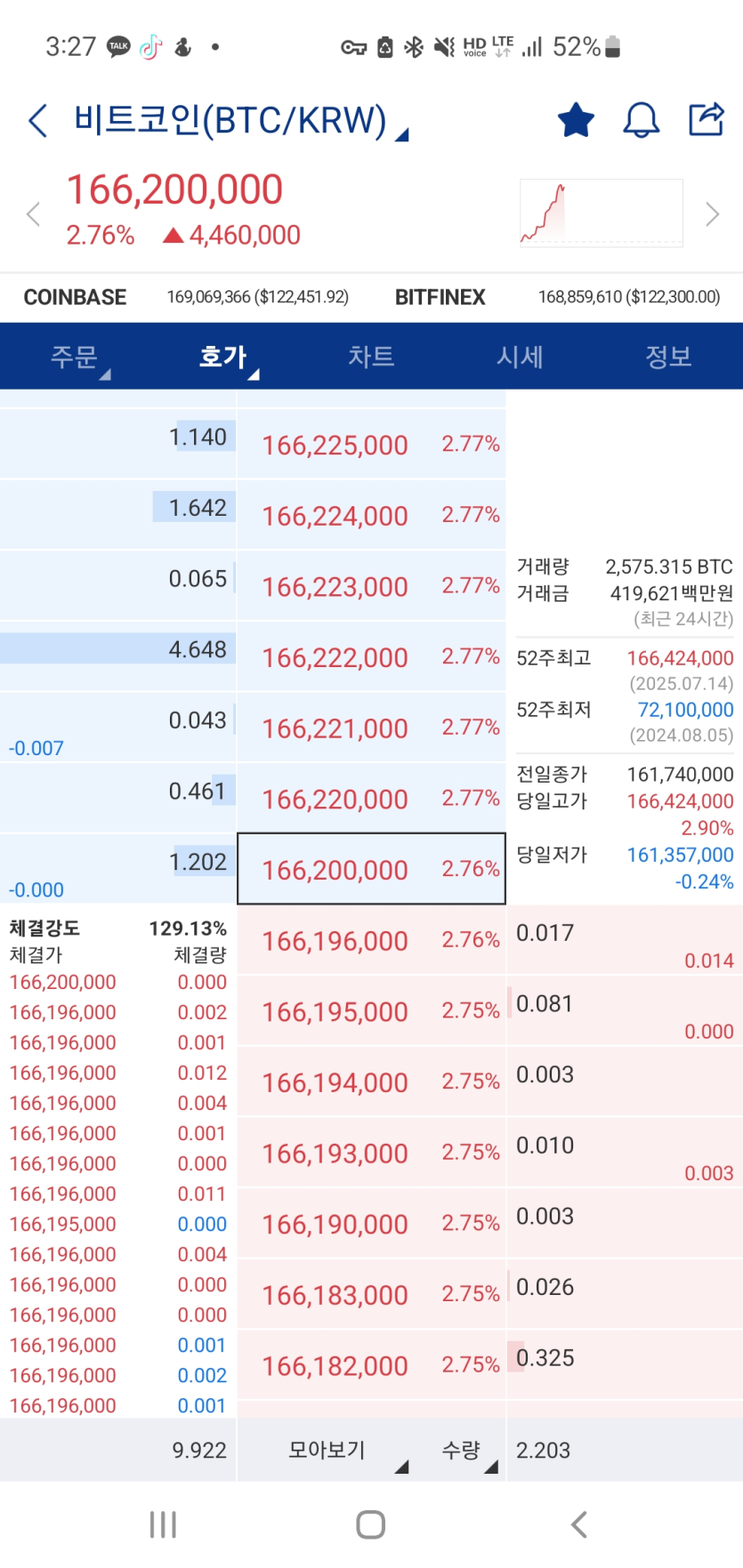Open Android recent apps button
Viewport: 743px width, 1568px height.
tap(163, 1524)
